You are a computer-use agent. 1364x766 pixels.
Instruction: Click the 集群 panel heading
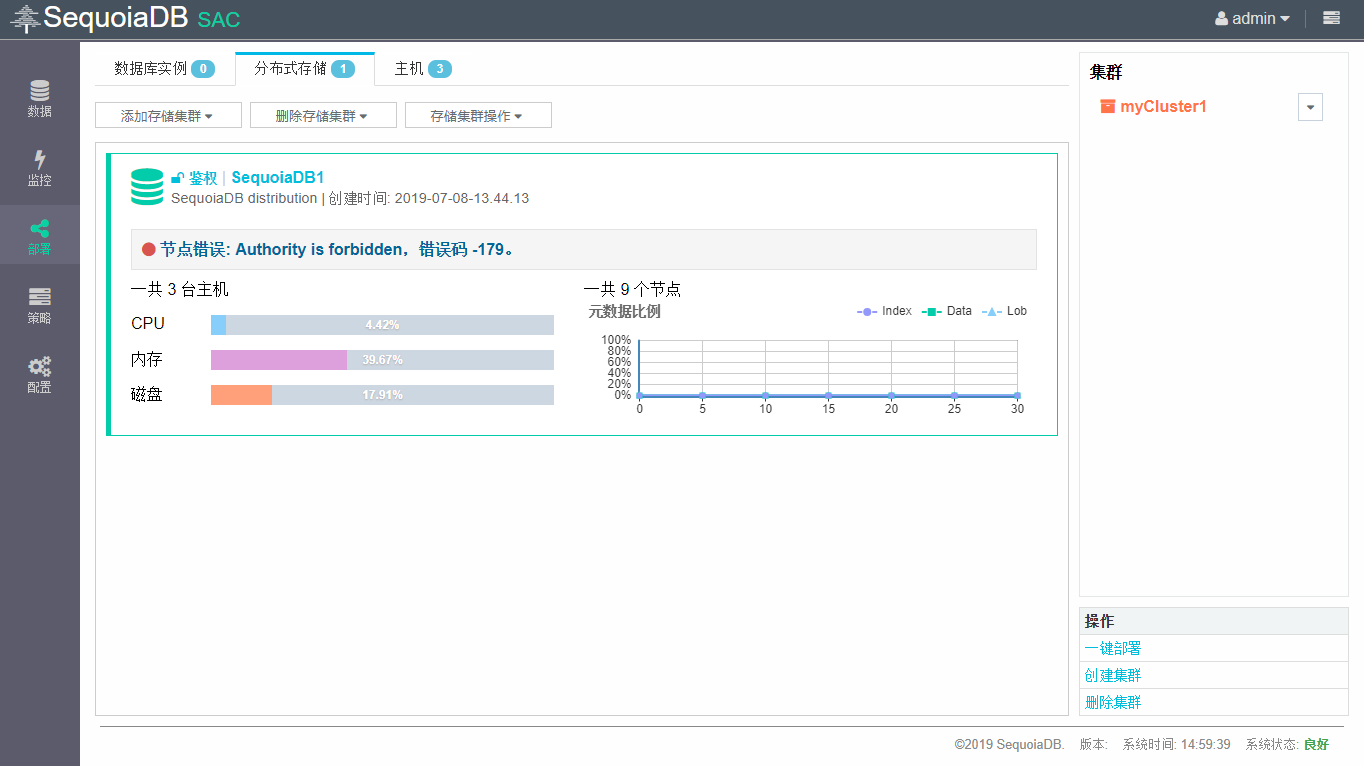click(1106, 73)
